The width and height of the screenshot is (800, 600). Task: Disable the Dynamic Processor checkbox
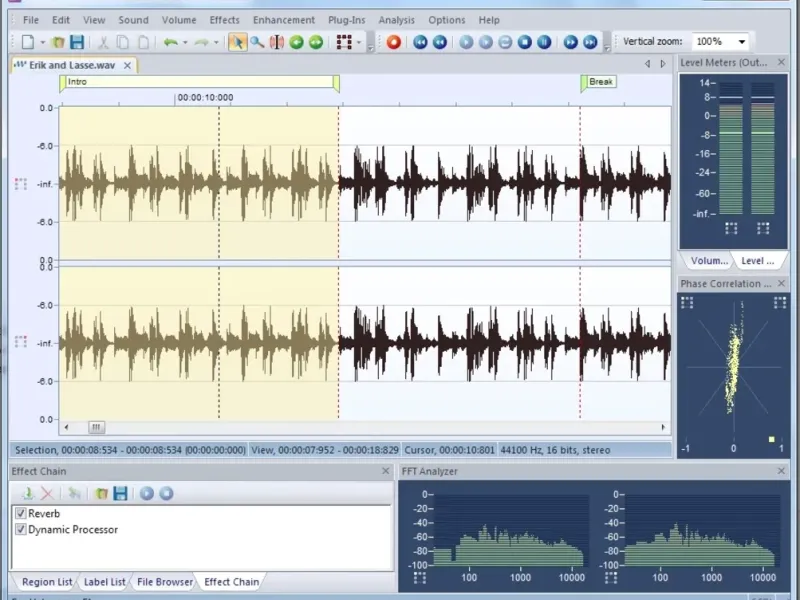[21, 529]
